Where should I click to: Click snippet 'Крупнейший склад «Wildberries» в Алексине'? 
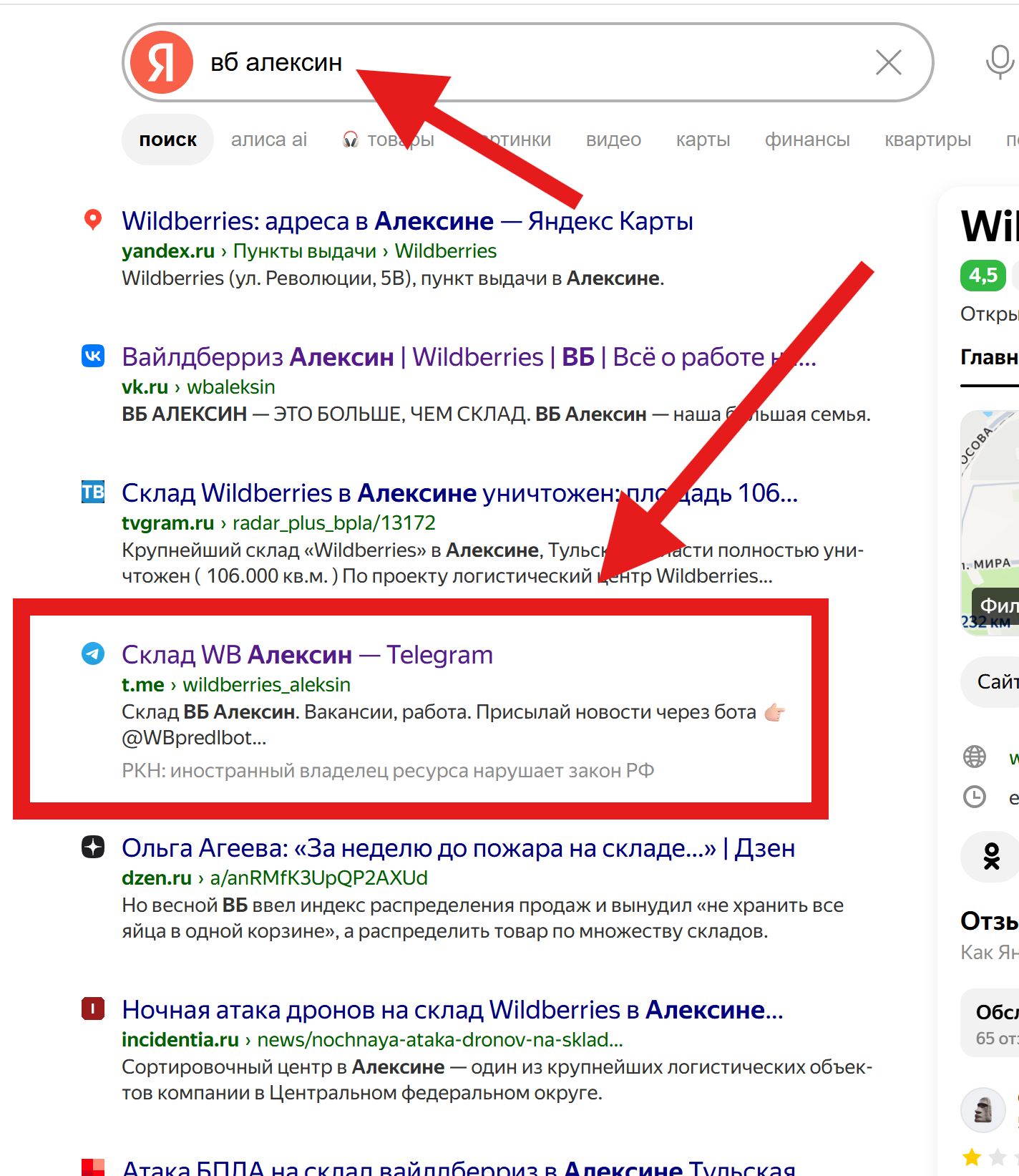(x=492, y=563)
